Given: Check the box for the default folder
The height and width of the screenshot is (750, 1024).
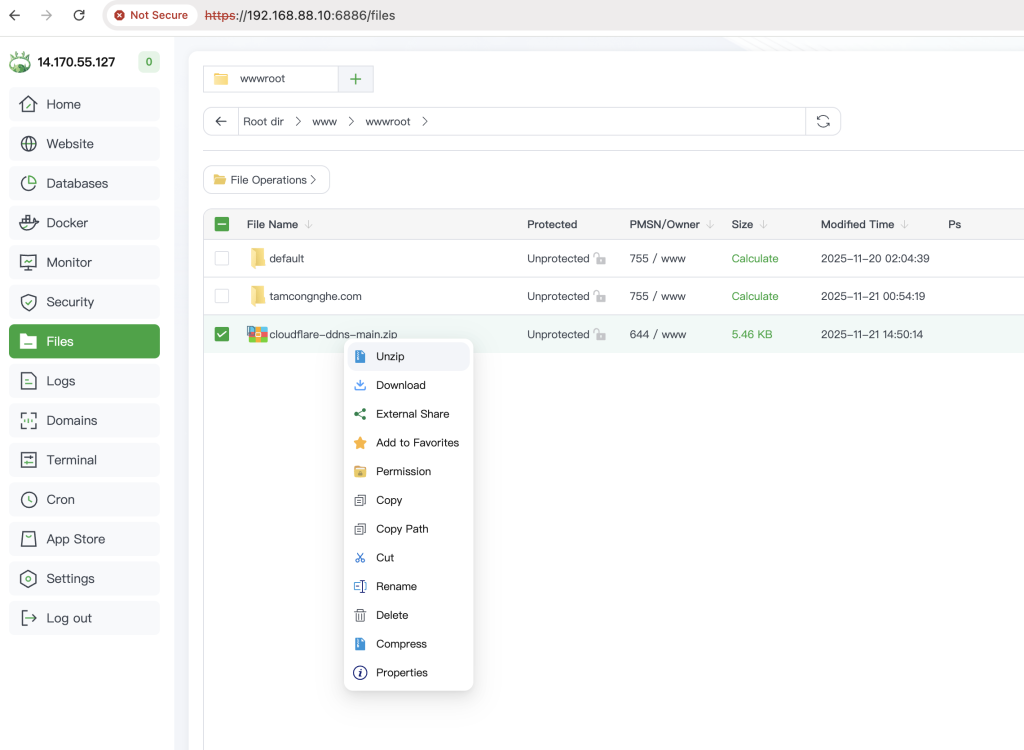Looking at the screenshot, I should 222,258.
